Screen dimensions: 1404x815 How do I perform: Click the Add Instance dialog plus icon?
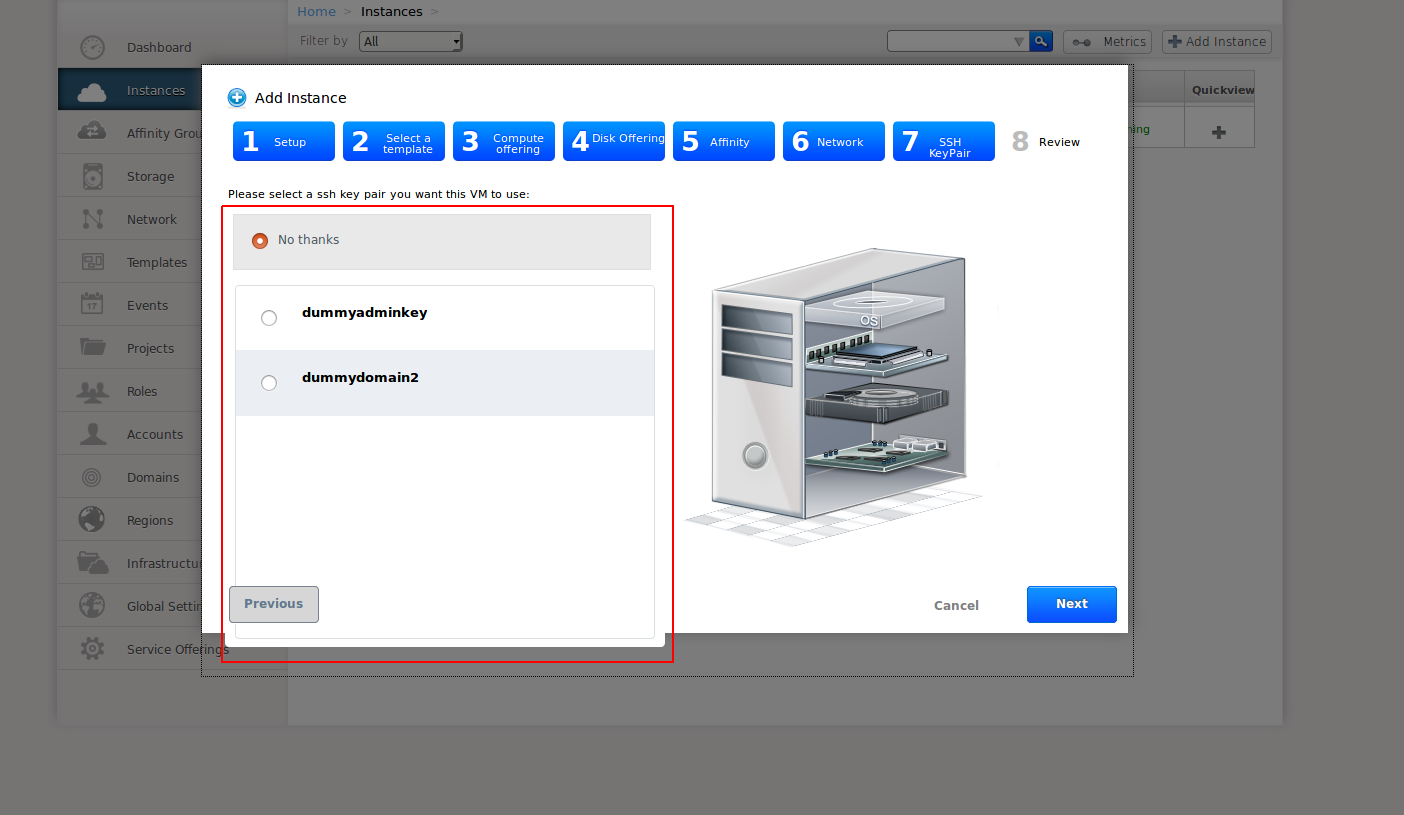pos(237,98)
